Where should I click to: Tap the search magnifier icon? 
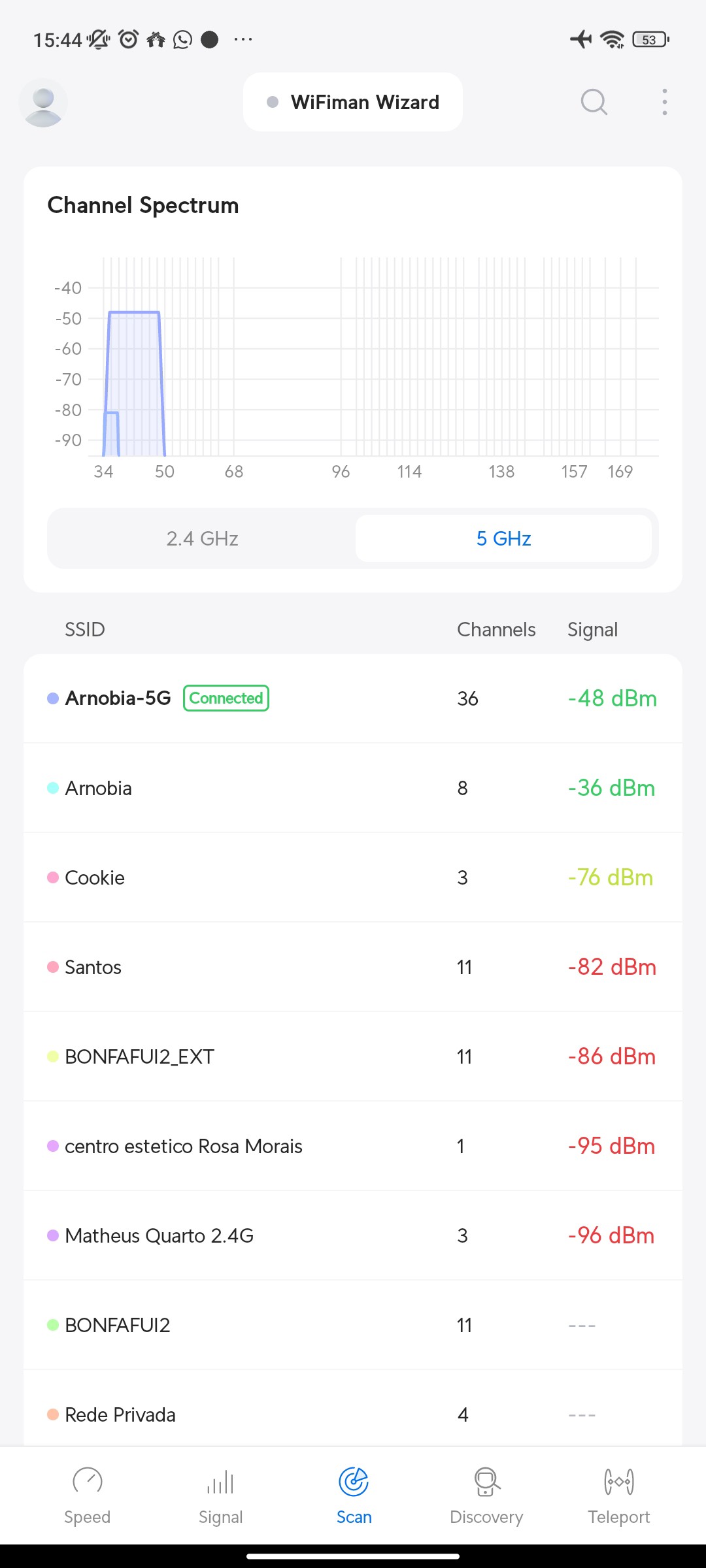pos(594,102)
